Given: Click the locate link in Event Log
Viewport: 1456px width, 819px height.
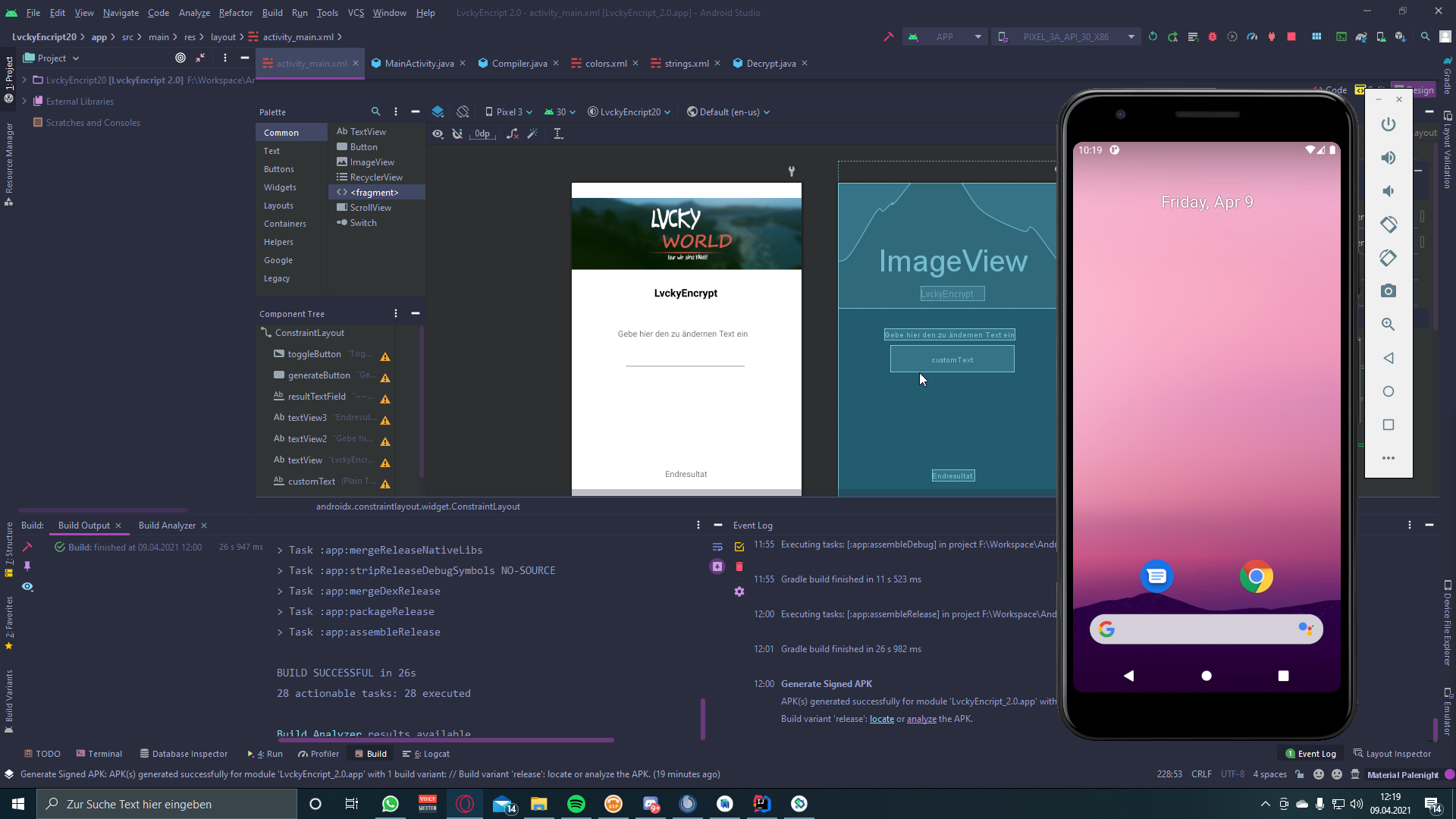Looking at the screenshot, I should pyautogui.click(x=881, y=719).
